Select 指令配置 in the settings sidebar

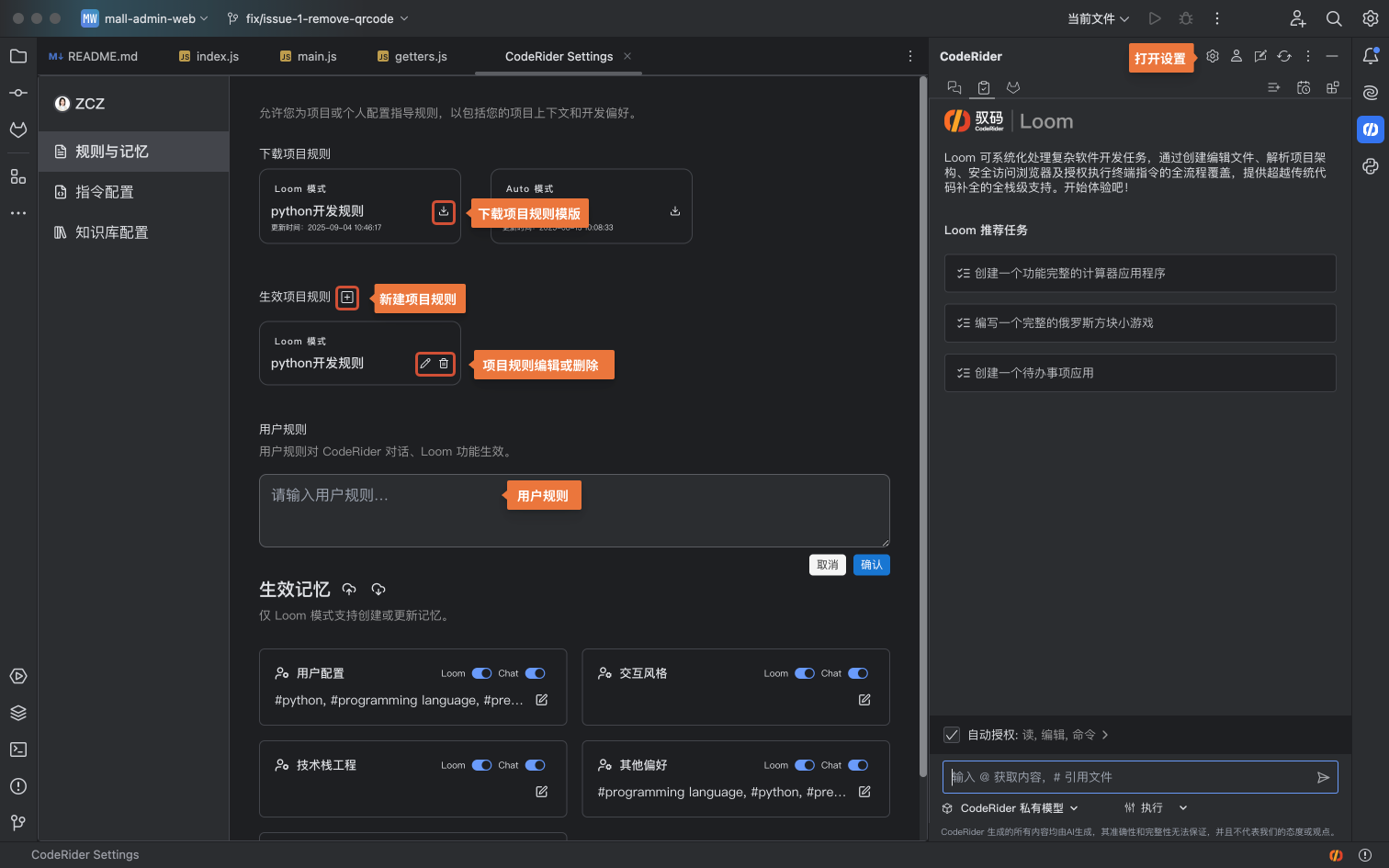tap(105, 192)
